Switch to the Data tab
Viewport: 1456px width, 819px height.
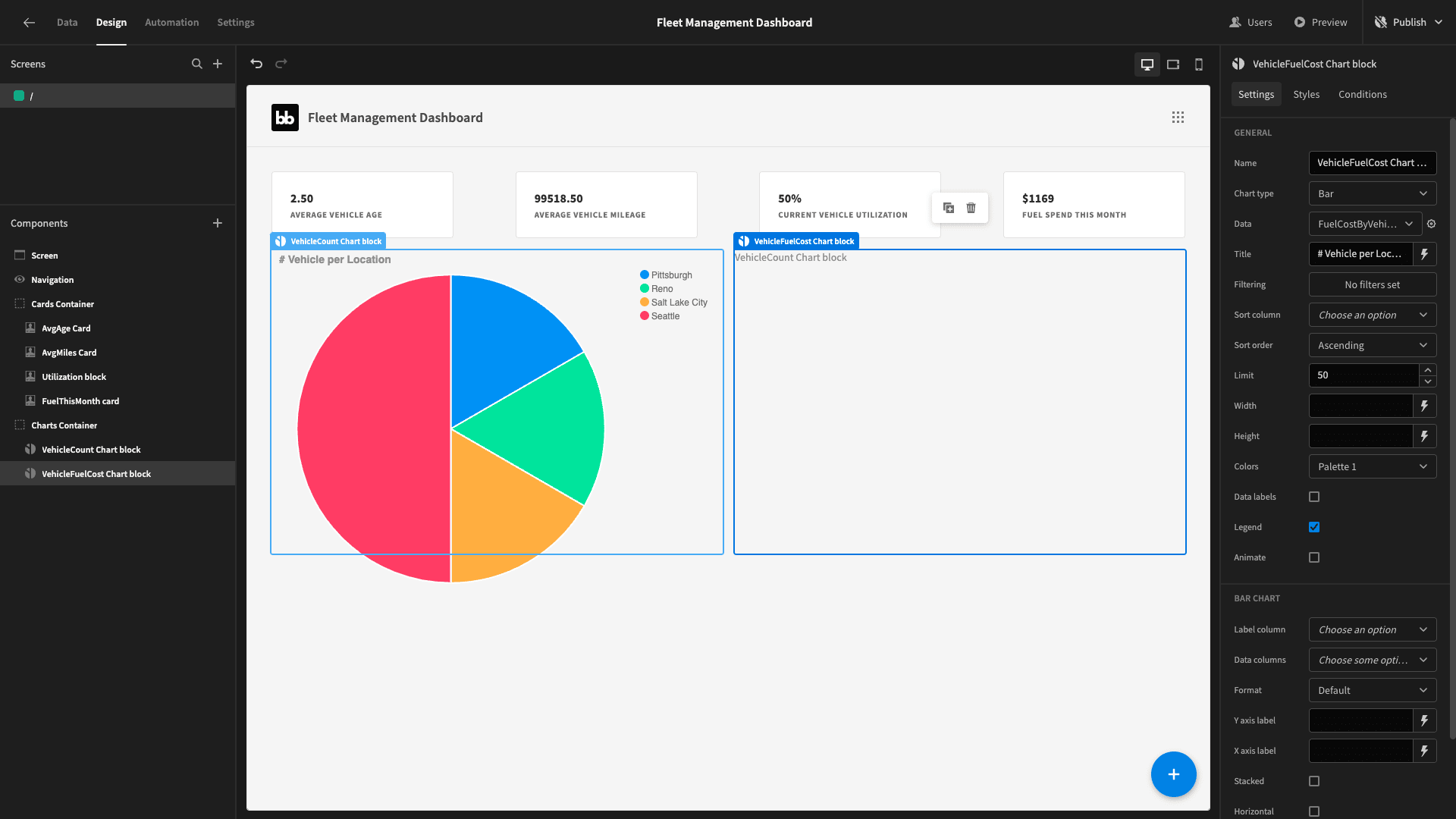pyautogui.click(x=67, y=23)
